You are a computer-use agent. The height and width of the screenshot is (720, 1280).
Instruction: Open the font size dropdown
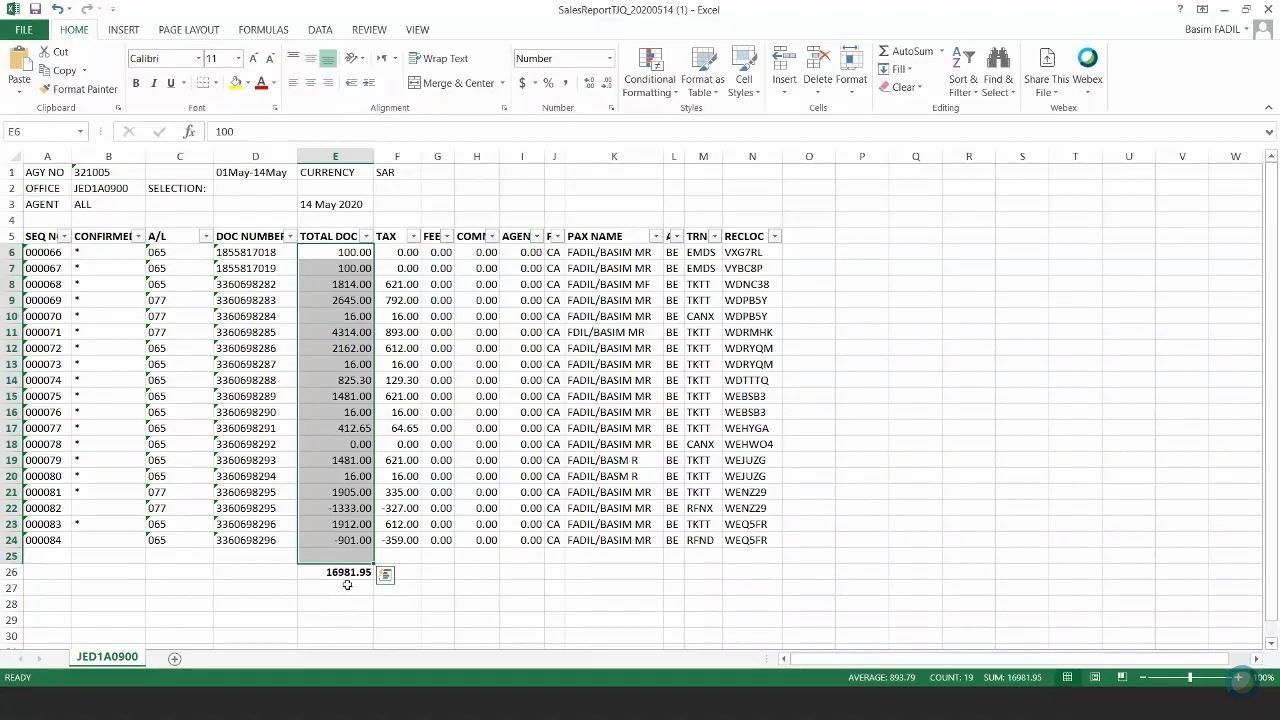click(x=238, y=58)
